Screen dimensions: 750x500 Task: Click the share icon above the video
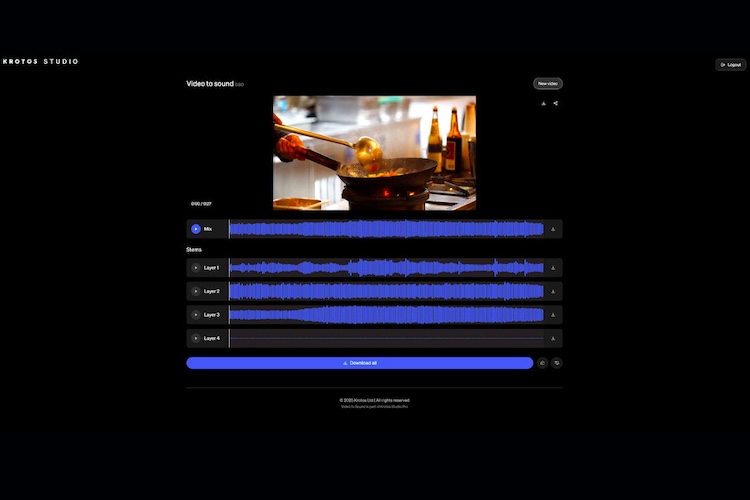click(556, 103)
